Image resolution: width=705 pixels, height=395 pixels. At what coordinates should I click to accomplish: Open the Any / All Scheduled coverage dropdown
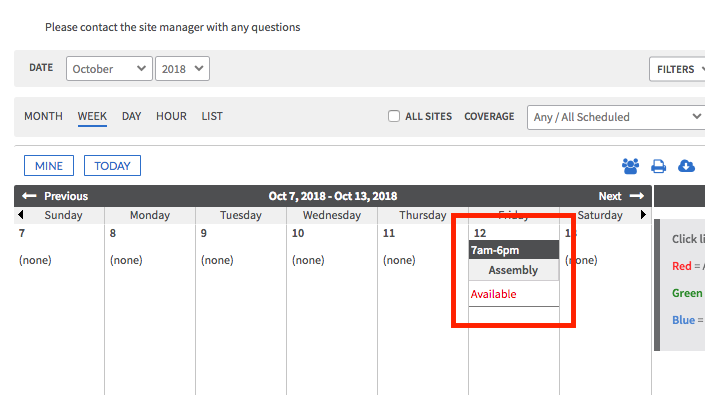[x=616, y=117]
